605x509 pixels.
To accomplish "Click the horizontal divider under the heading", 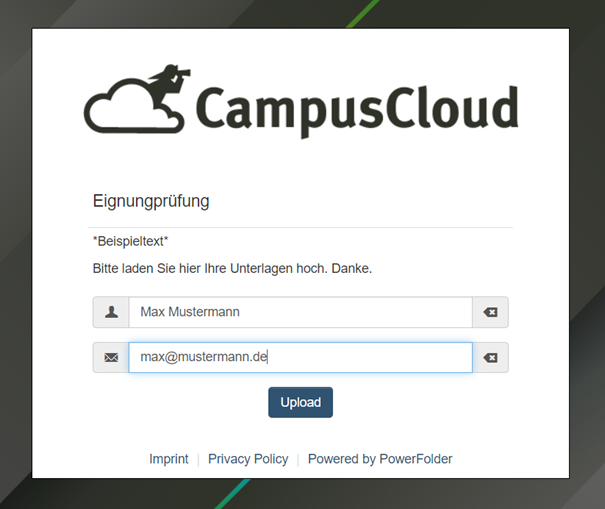I will tap(301, 228).
